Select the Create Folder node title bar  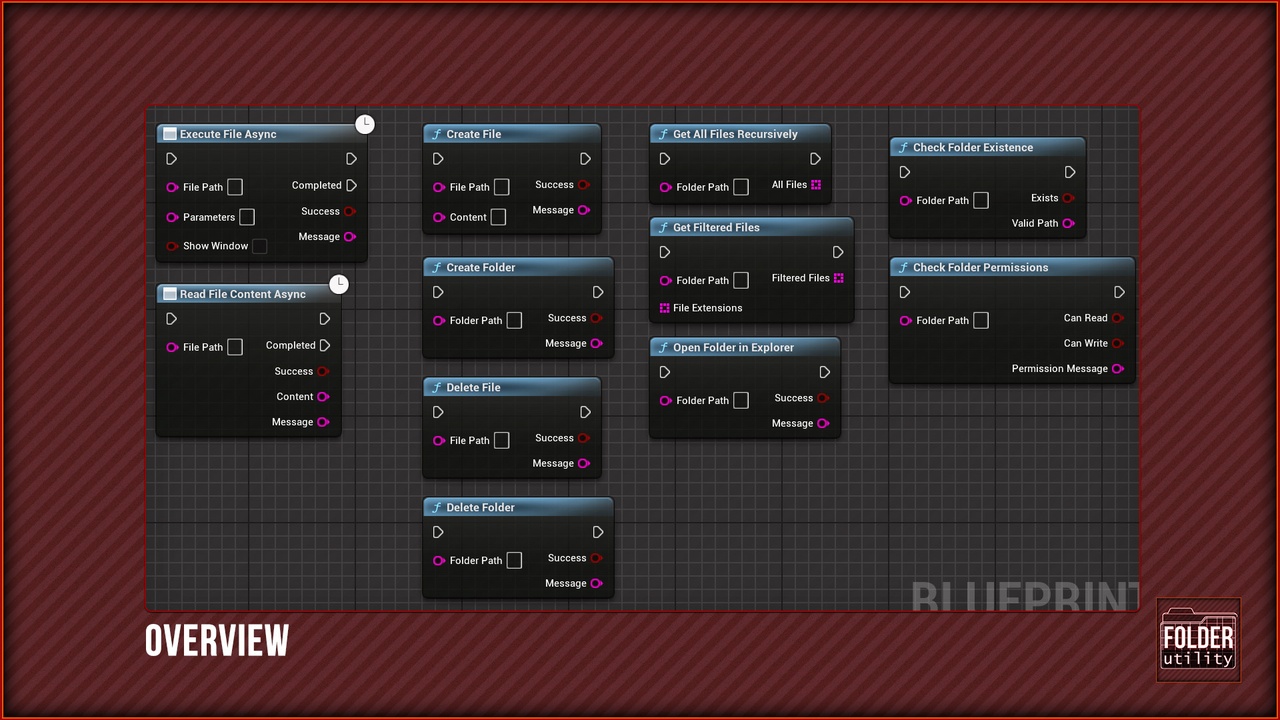[x=518, y=267]
